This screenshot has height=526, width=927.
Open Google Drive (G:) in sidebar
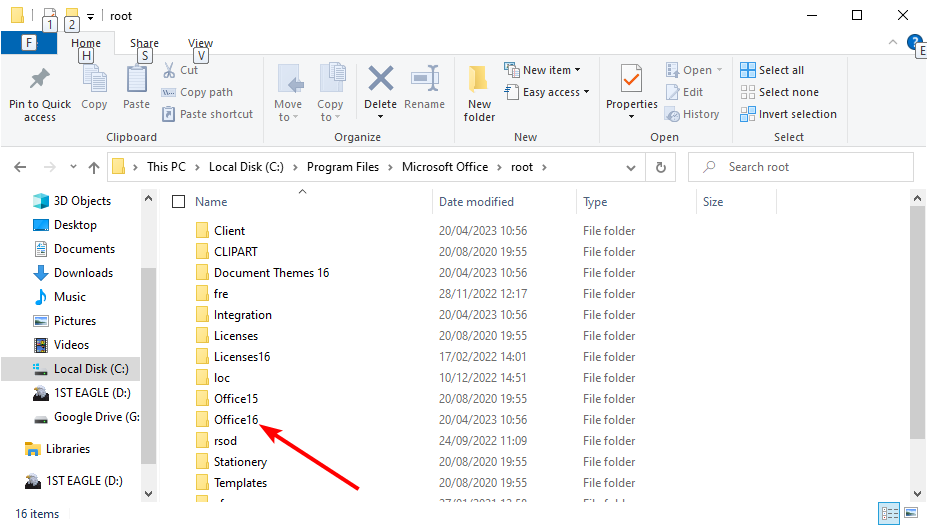(x=87, y=417)
